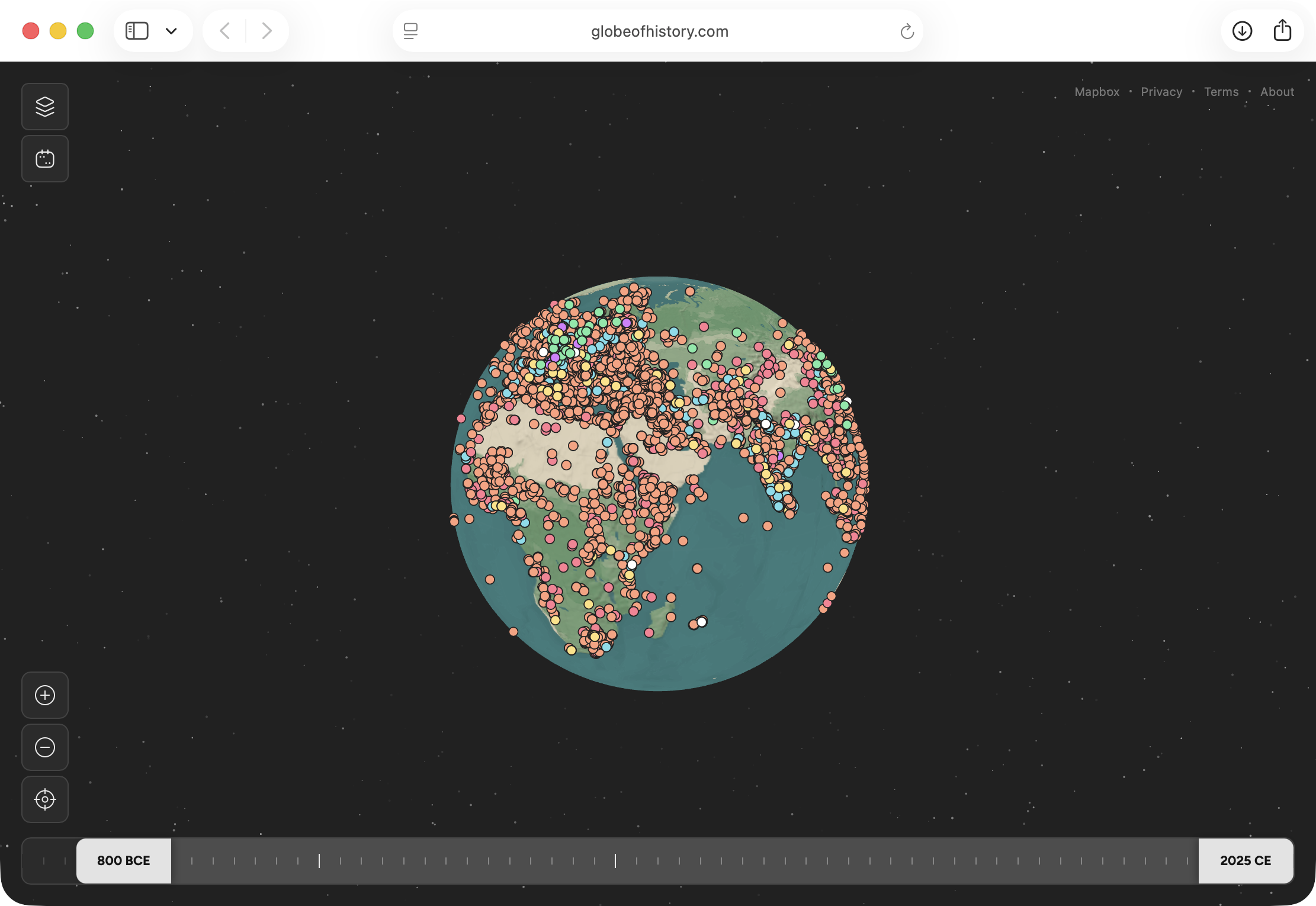Click the globeofhistory.com address field

coord(659,31)
